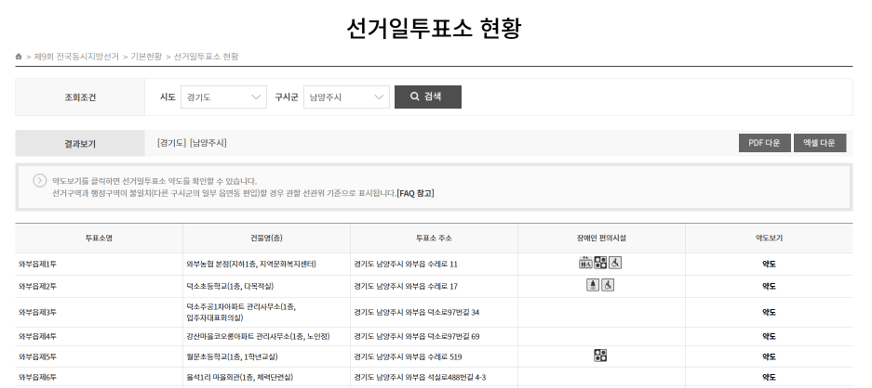Image resolution: width=872 pixels, height=388 pixels.
Task: Open the 기본현황 breadcrumb link
Action: point(146,57)
